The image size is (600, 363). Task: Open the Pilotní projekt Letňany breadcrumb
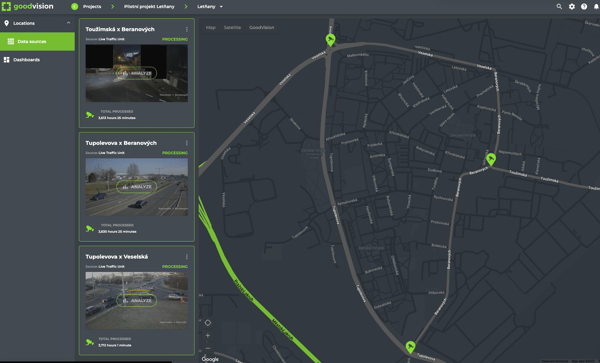coord(149,7)
